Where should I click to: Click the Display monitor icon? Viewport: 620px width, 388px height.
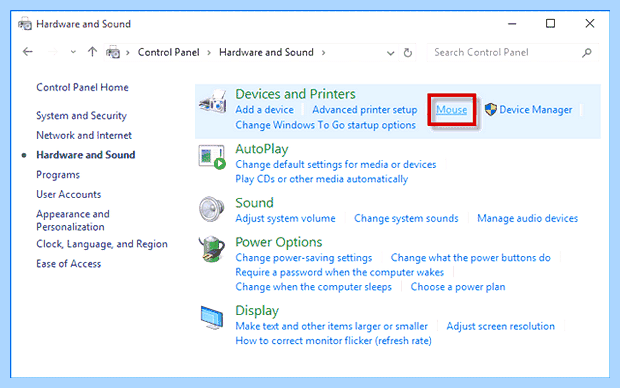(212, 318)
